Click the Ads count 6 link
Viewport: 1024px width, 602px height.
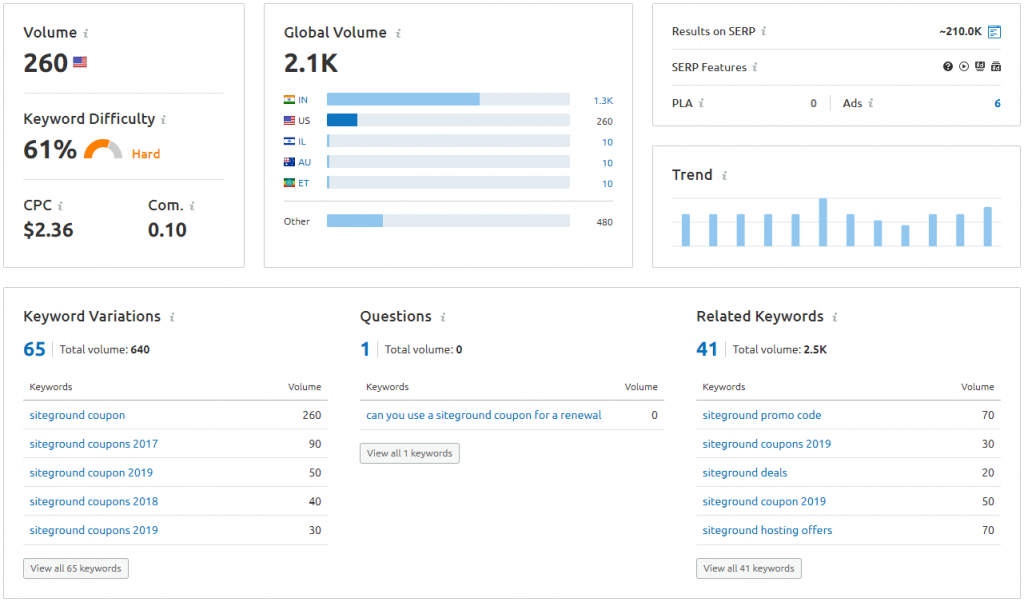click(x=997, y=103)
